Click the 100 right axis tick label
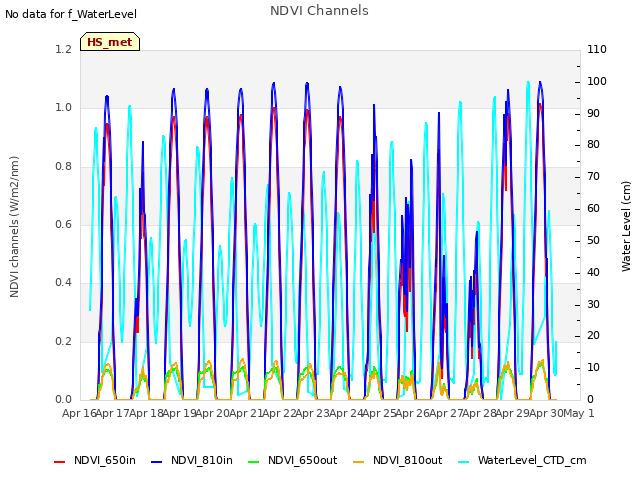The height and width of the screenshot is (480, 640). [597, 81]
